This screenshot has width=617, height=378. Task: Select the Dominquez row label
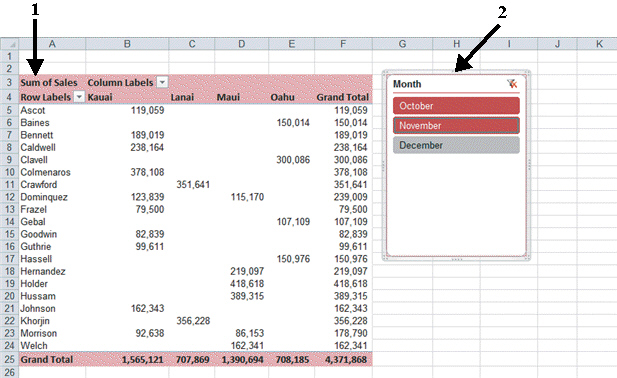pos(44,197)
